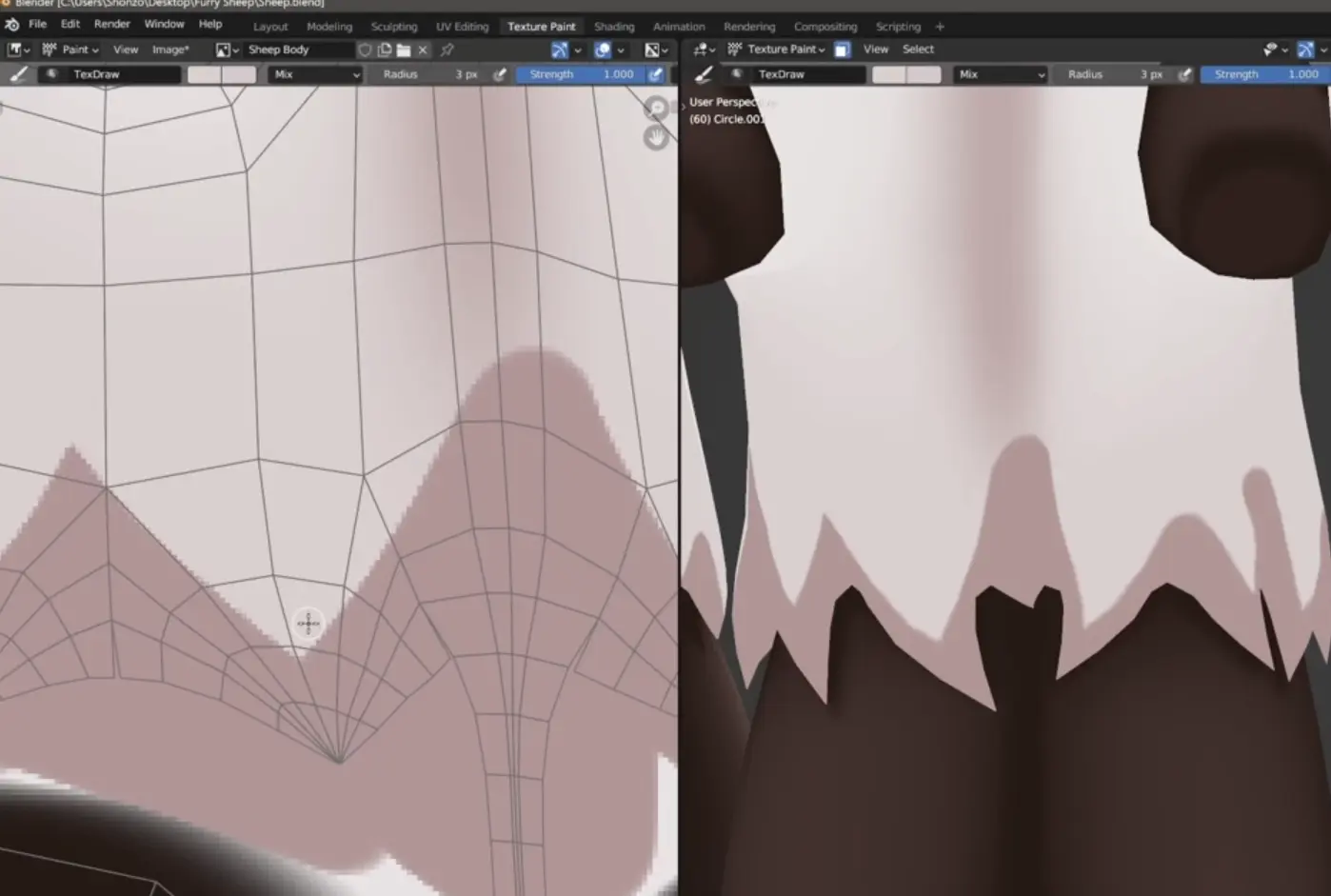Open the Mix blend mode dropdown in 3D viewport
This screenshot has width=1331, height=896.
pos(1002,74)
